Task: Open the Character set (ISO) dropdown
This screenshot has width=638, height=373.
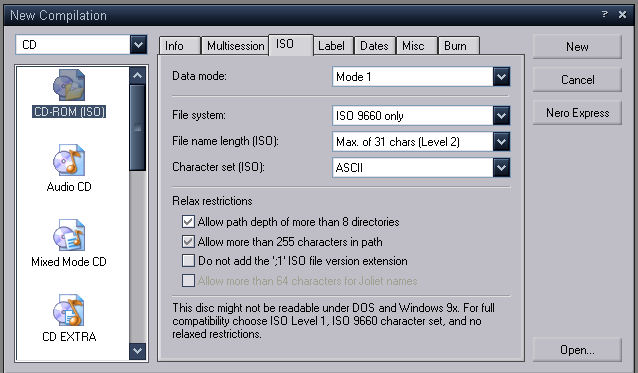Action: 501,168
